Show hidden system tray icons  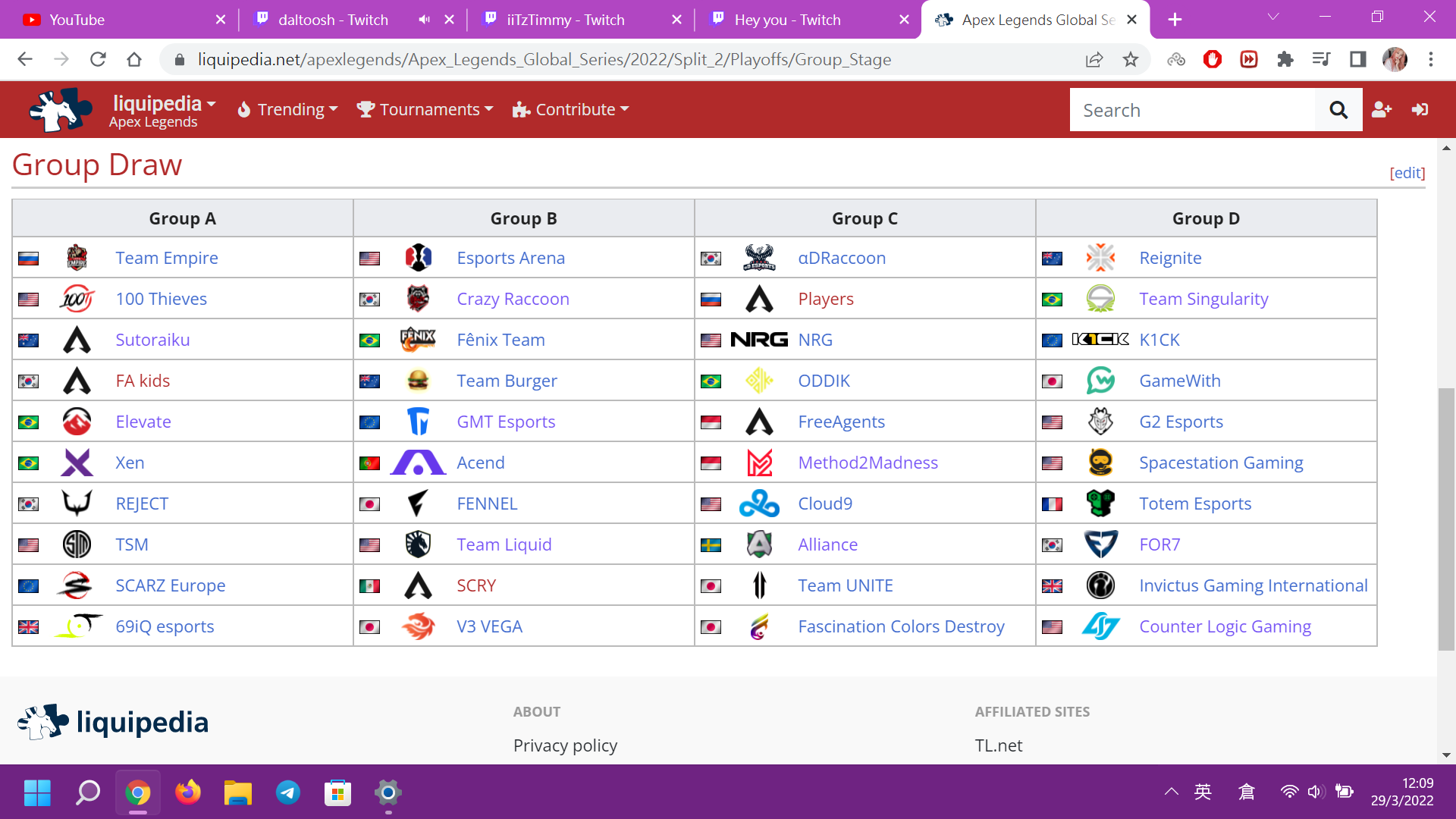(x=1172, y=792)
